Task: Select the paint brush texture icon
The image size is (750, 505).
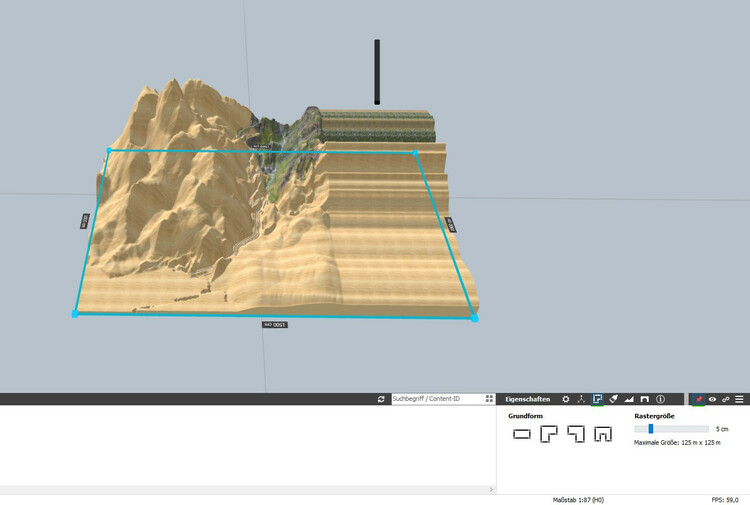Action: click(613, 399)
